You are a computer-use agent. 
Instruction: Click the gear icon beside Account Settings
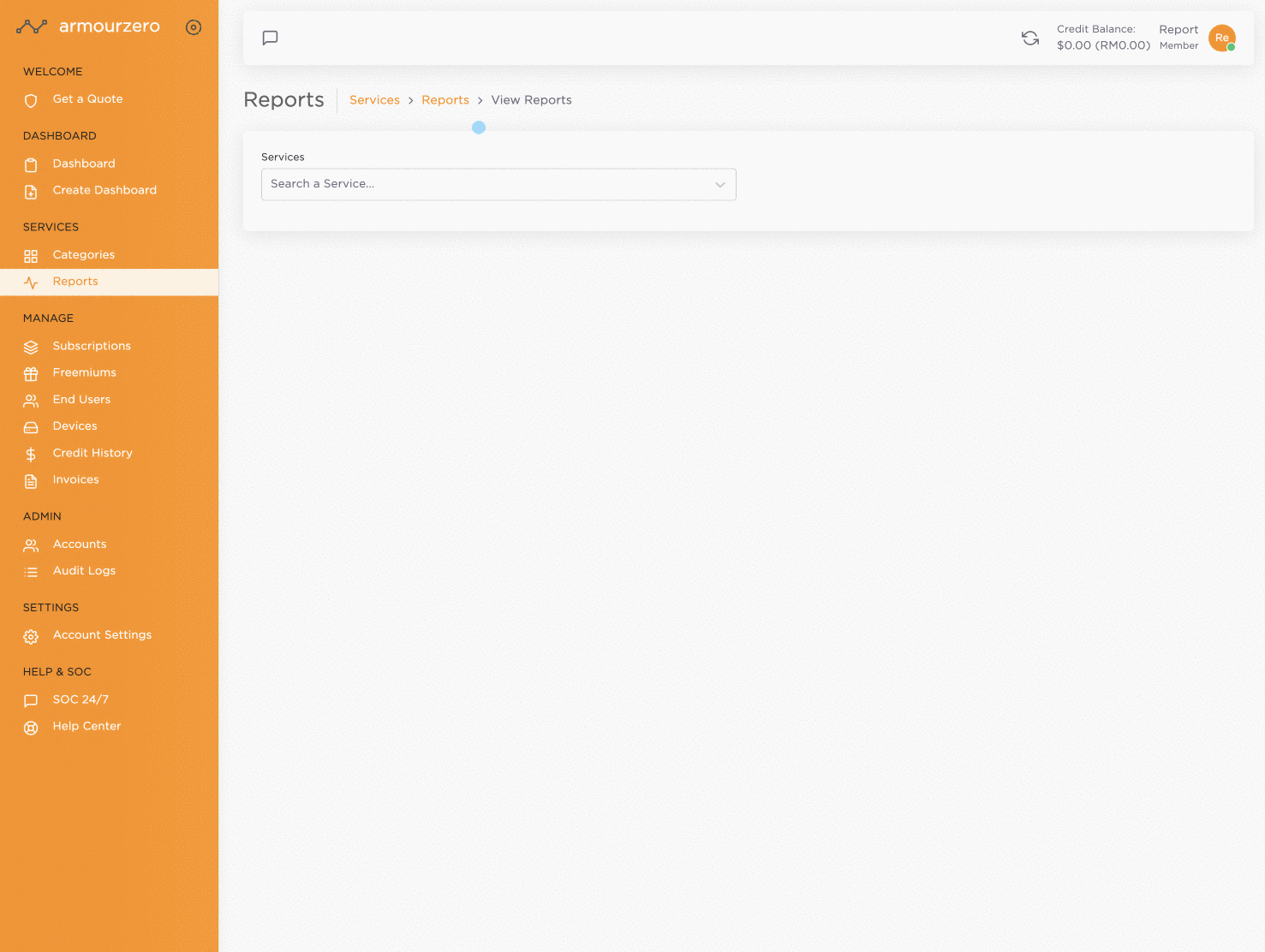click(31, 636)
